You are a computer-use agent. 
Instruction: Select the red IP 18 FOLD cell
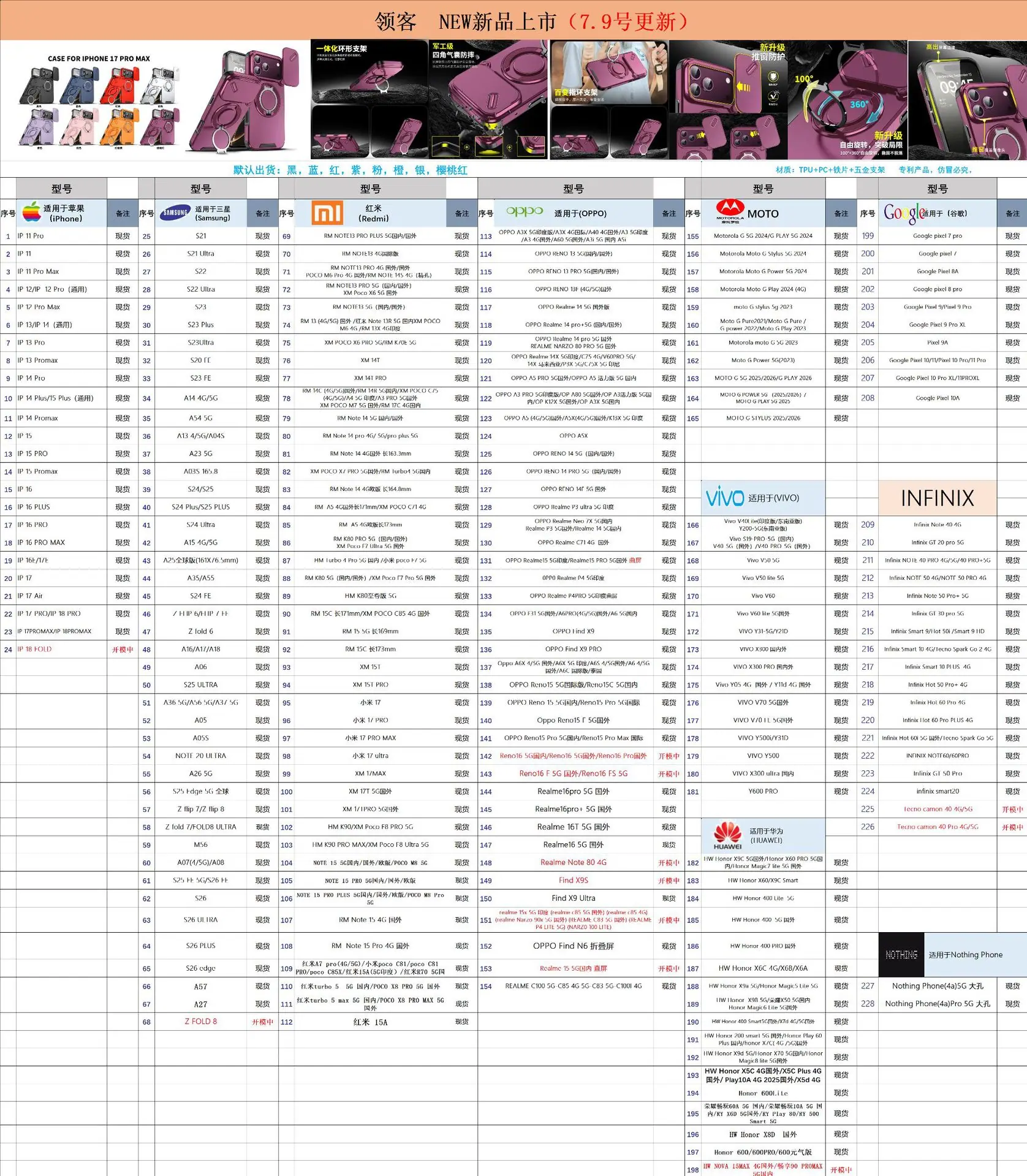click(x=61, y=650)
